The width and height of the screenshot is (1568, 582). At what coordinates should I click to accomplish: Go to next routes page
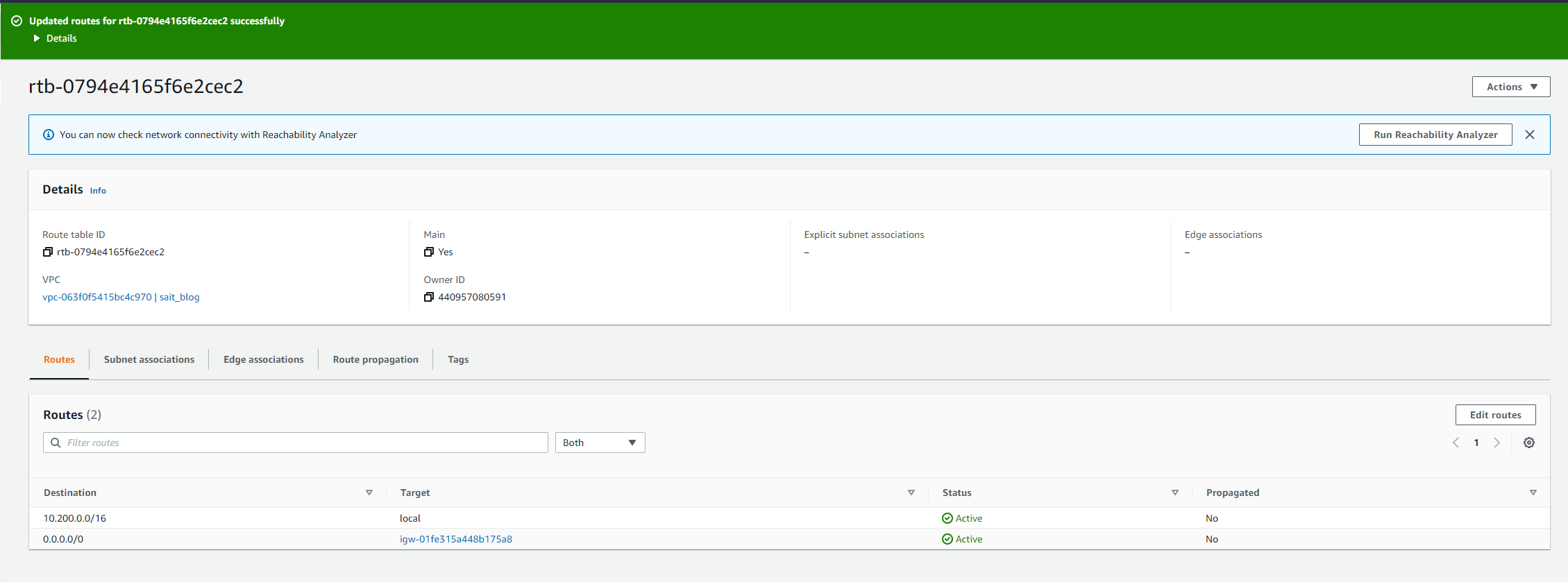[1497, 443]
